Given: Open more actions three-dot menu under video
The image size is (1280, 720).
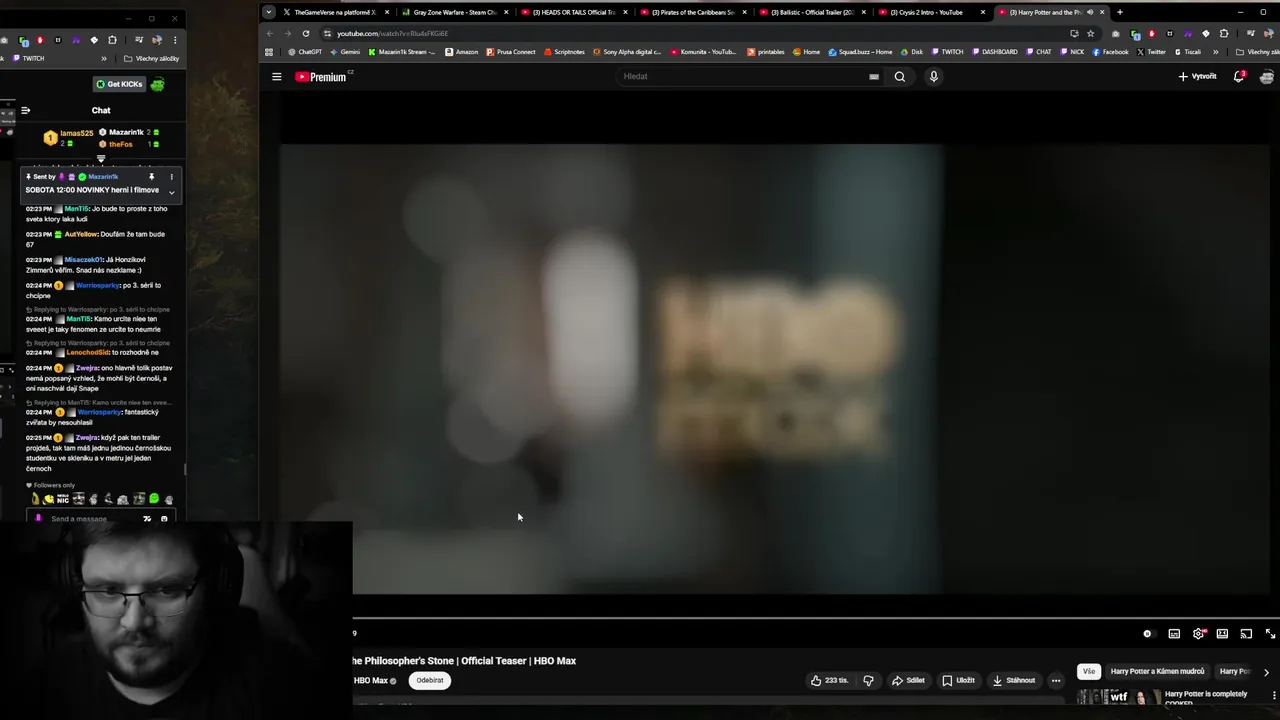Looking at the screenshot, I should click(1056, 680).
